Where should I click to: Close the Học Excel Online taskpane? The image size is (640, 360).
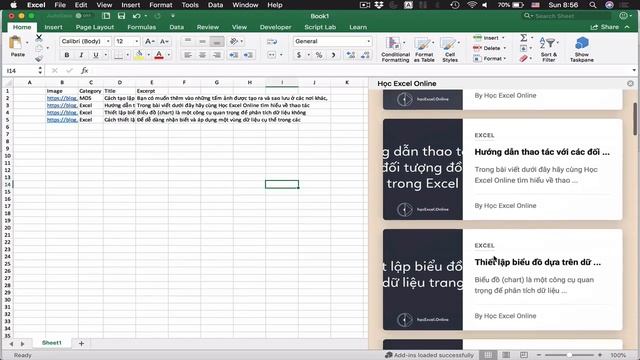(x=630, y=83)
